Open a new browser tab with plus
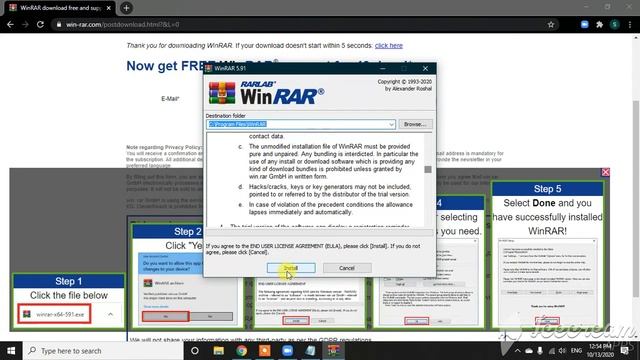Image resolution: width=640 pixels, height=360 pixels. [x=126, y=8]
